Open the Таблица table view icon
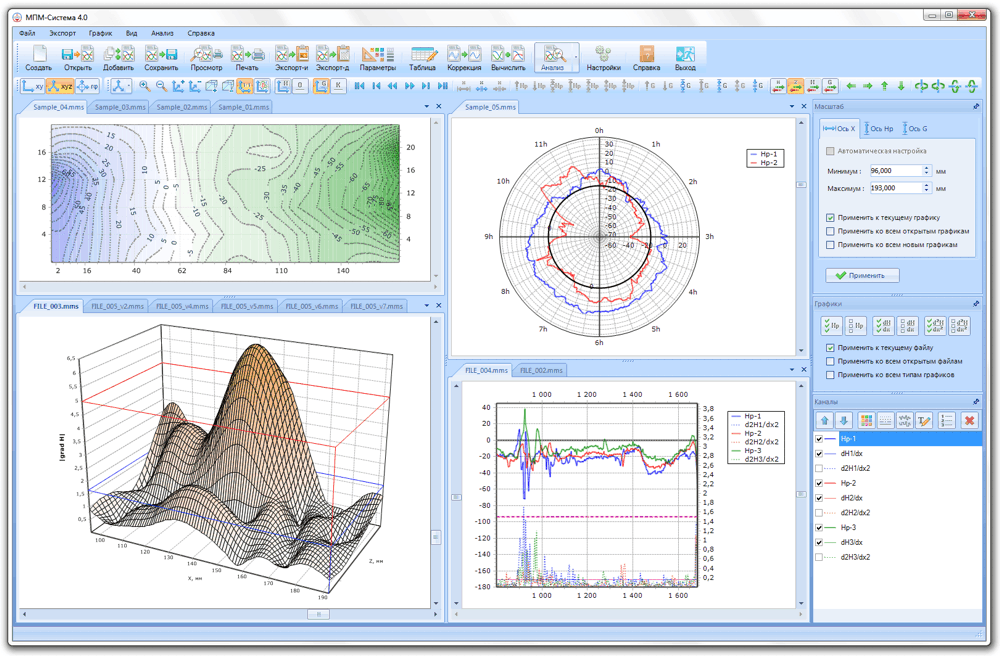 coord(423,57)
